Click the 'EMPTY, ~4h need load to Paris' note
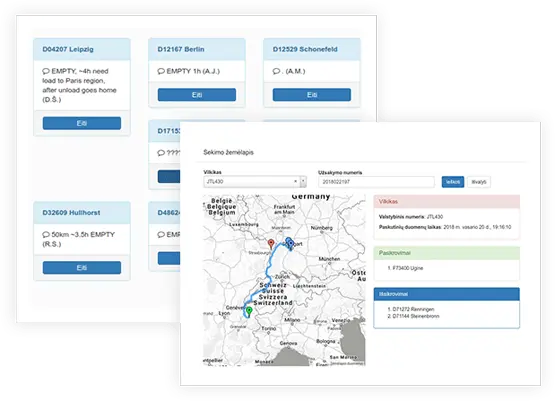The image size is (555, 401). pyautogui.click(x=80, y=85)
